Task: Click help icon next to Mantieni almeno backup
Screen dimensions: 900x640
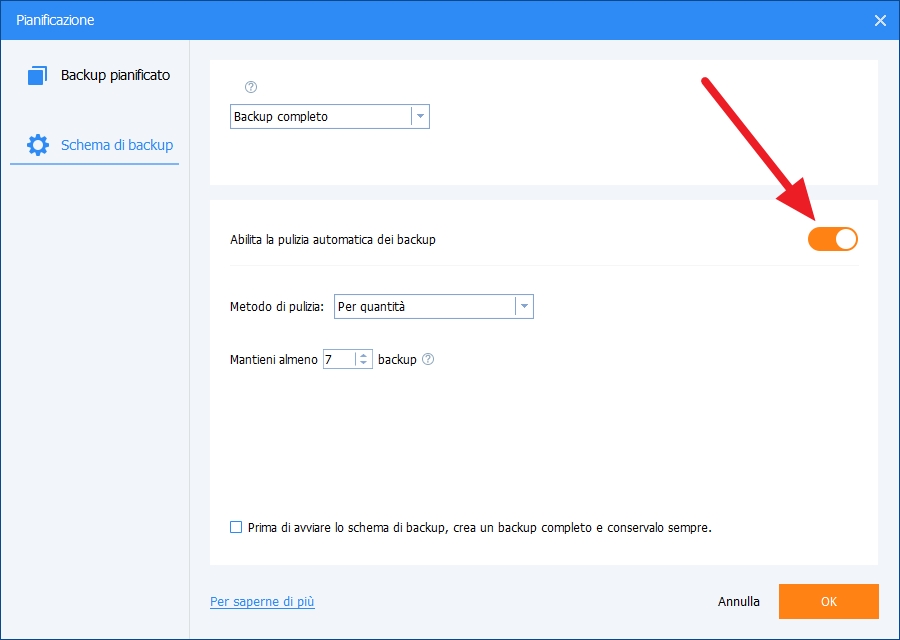Action: (428, 359)
